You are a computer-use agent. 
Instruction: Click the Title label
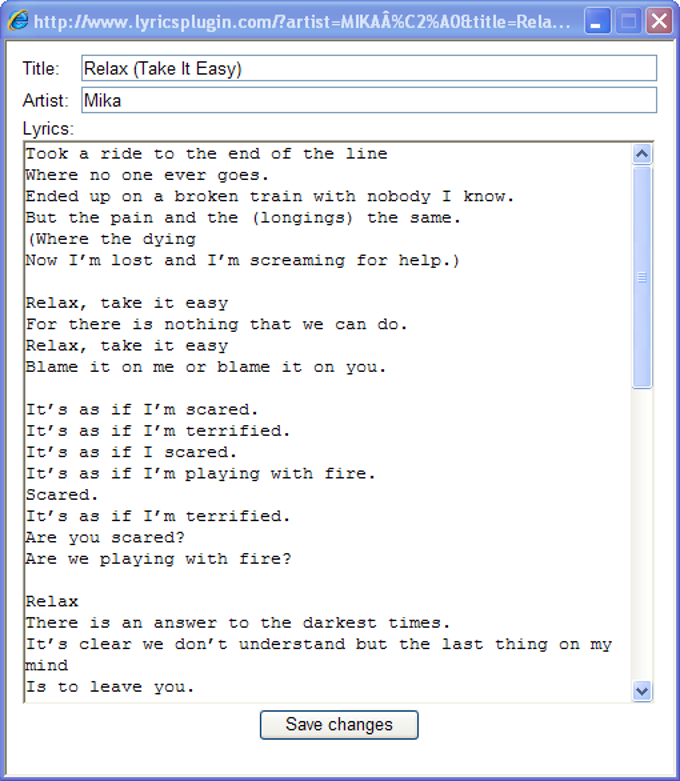pyautogui.click(x=41, y=69)
